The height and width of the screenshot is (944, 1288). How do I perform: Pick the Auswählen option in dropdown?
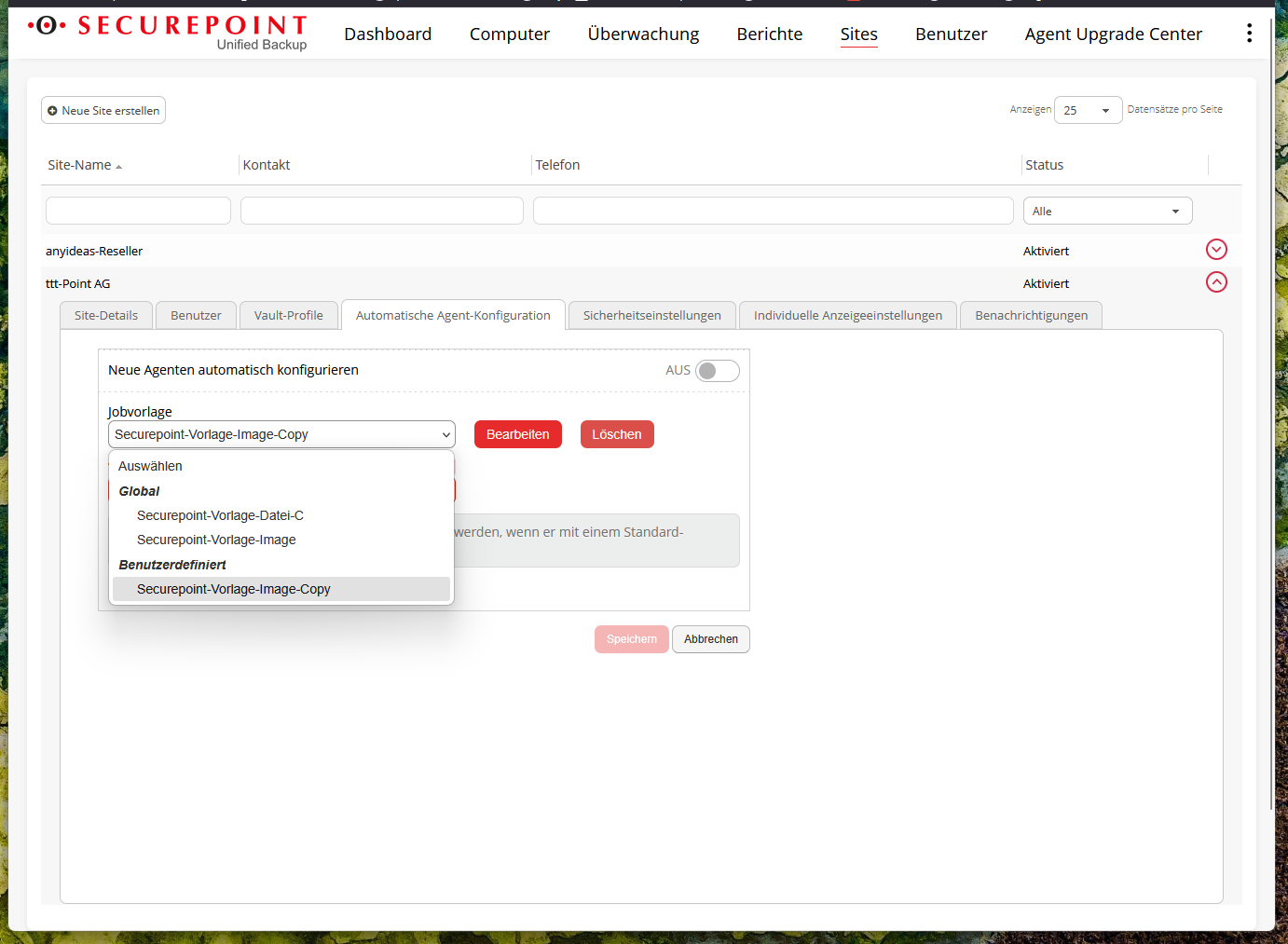click(x=150, y=466)
